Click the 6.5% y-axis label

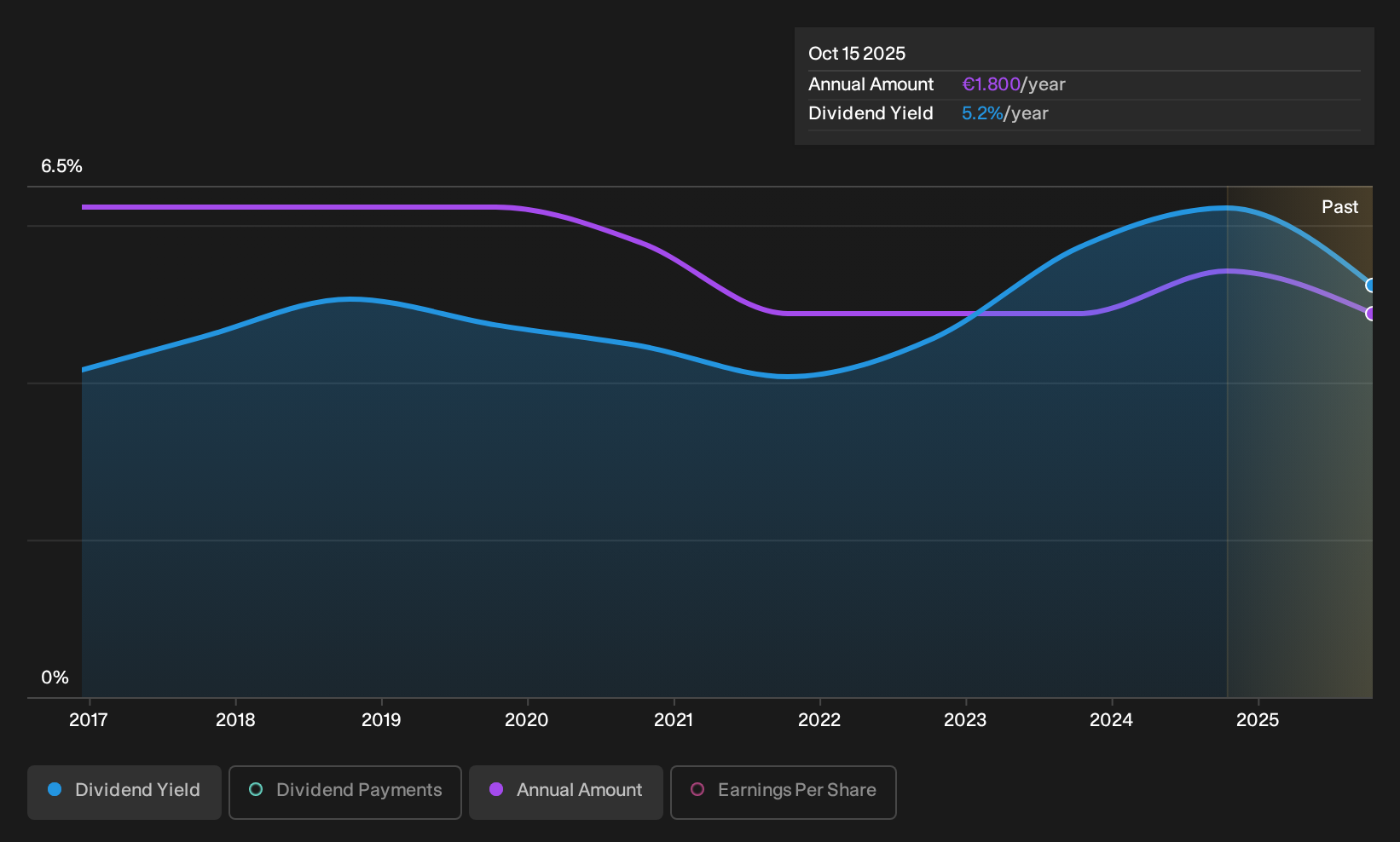pos(62,166)
